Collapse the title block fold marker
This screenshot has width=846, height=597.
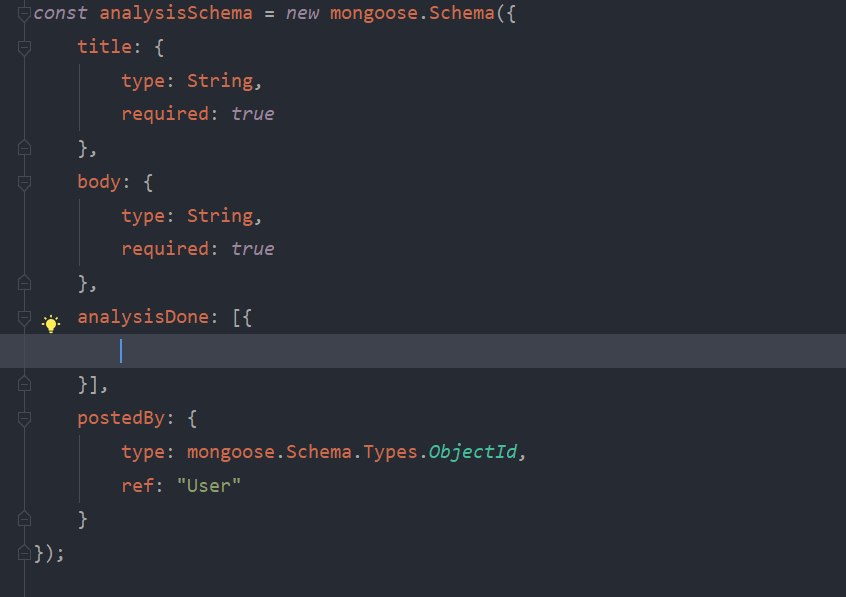coord(24,48)
